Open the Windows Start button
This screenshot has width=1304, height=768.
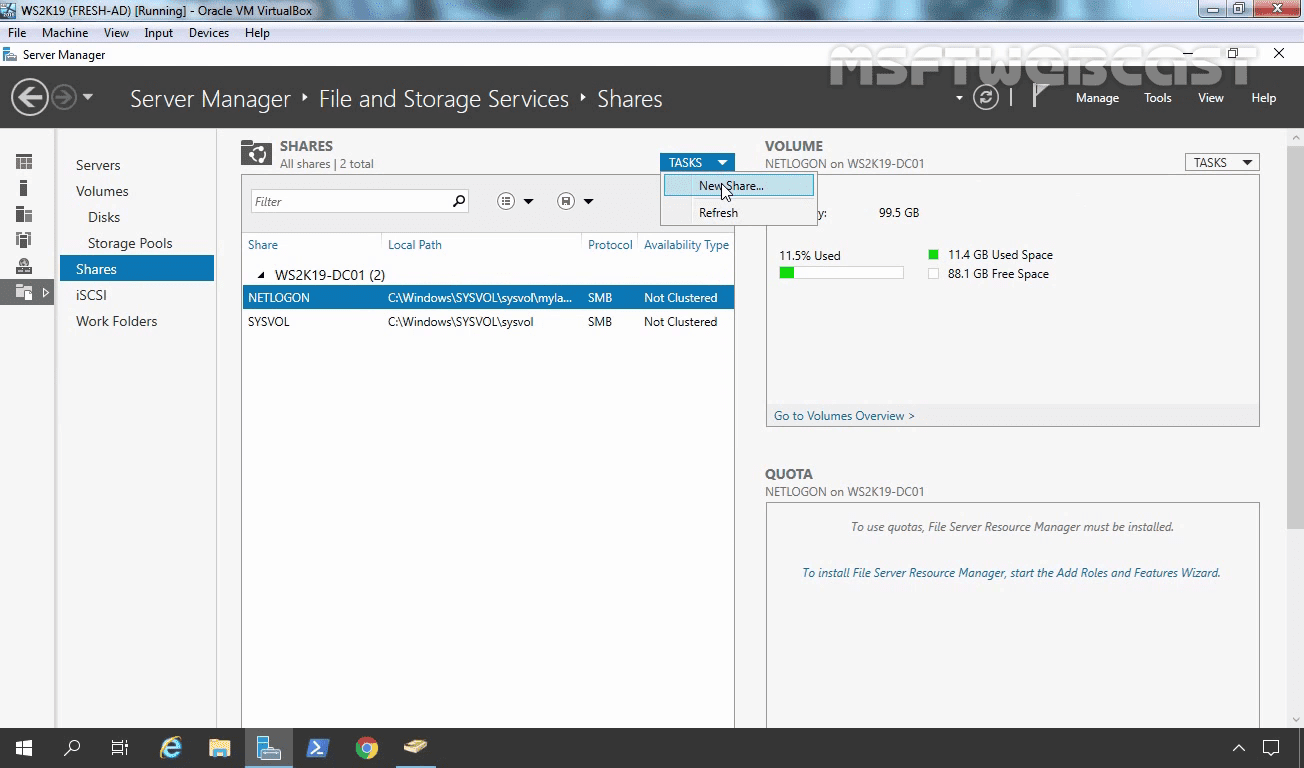click(x=24, y=747)
